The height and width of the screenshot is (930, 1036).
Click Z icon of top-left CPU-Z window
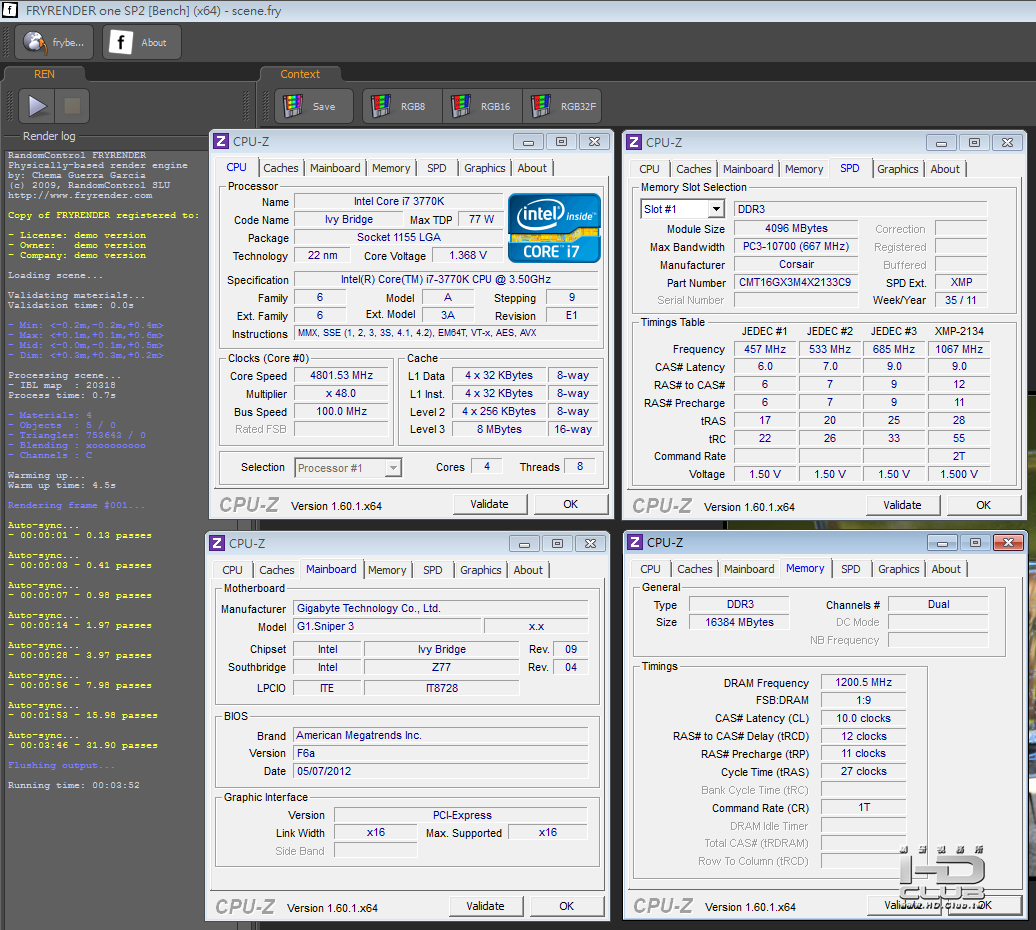pos(221,141)
